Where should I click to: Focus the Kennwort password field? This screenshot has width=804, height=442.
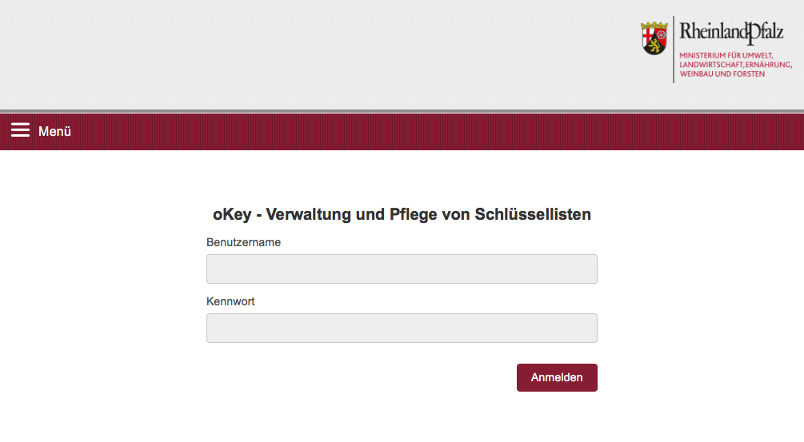click(401, 328)
